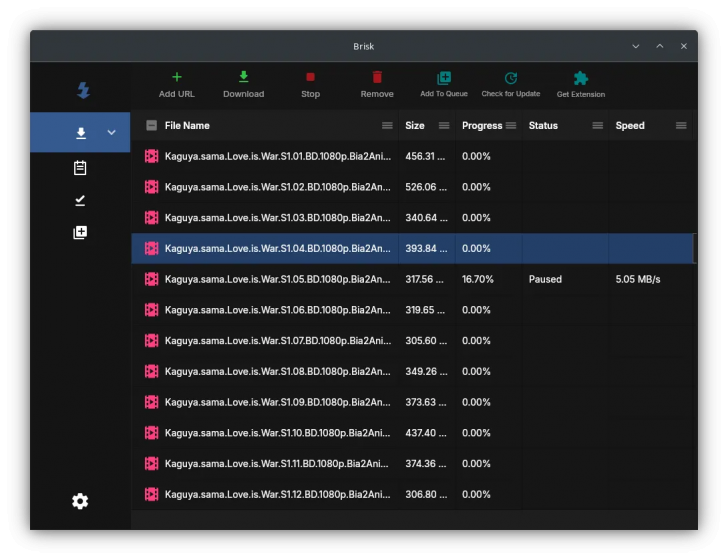Sort by the Status column header

pos(543,125)
